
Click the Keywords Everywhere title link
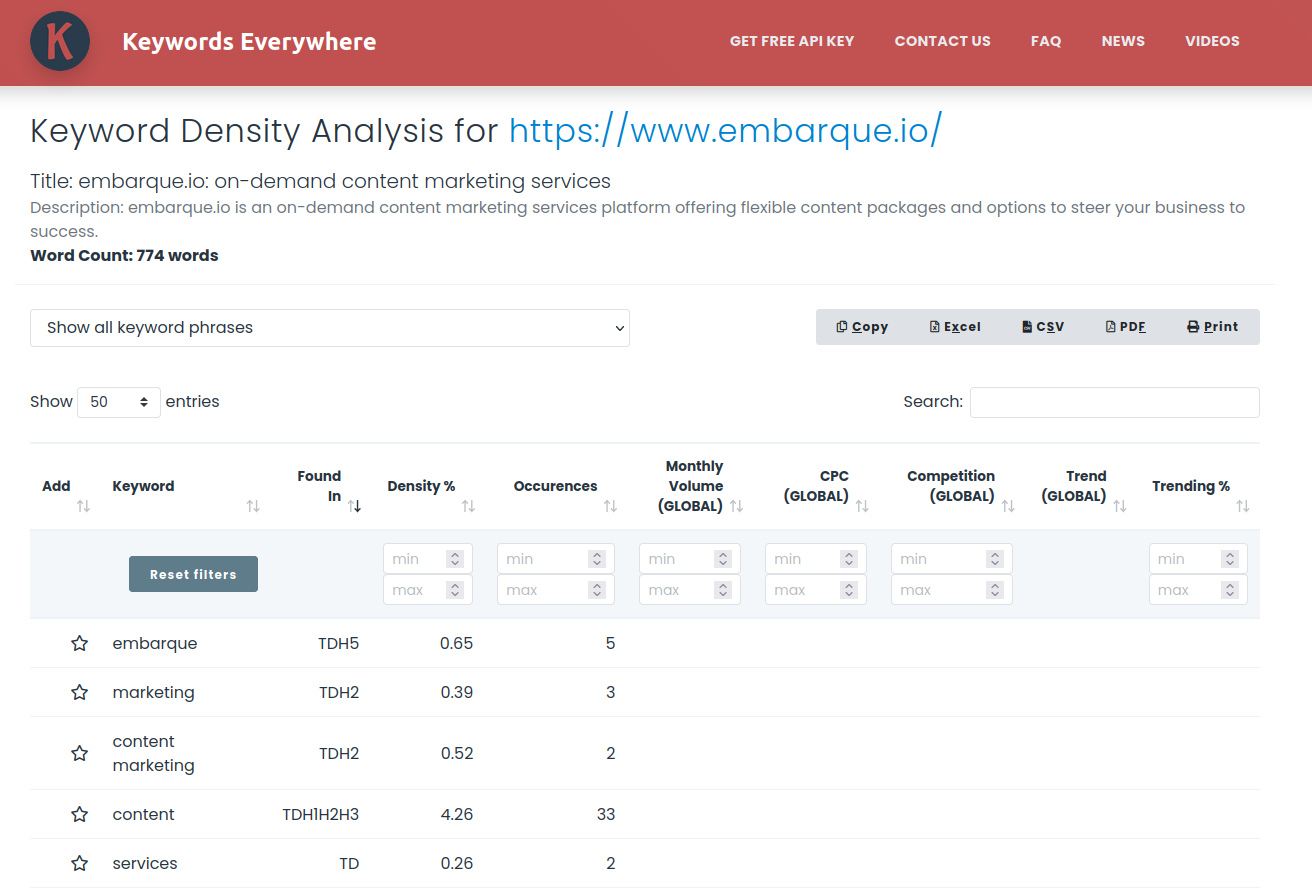249,42
